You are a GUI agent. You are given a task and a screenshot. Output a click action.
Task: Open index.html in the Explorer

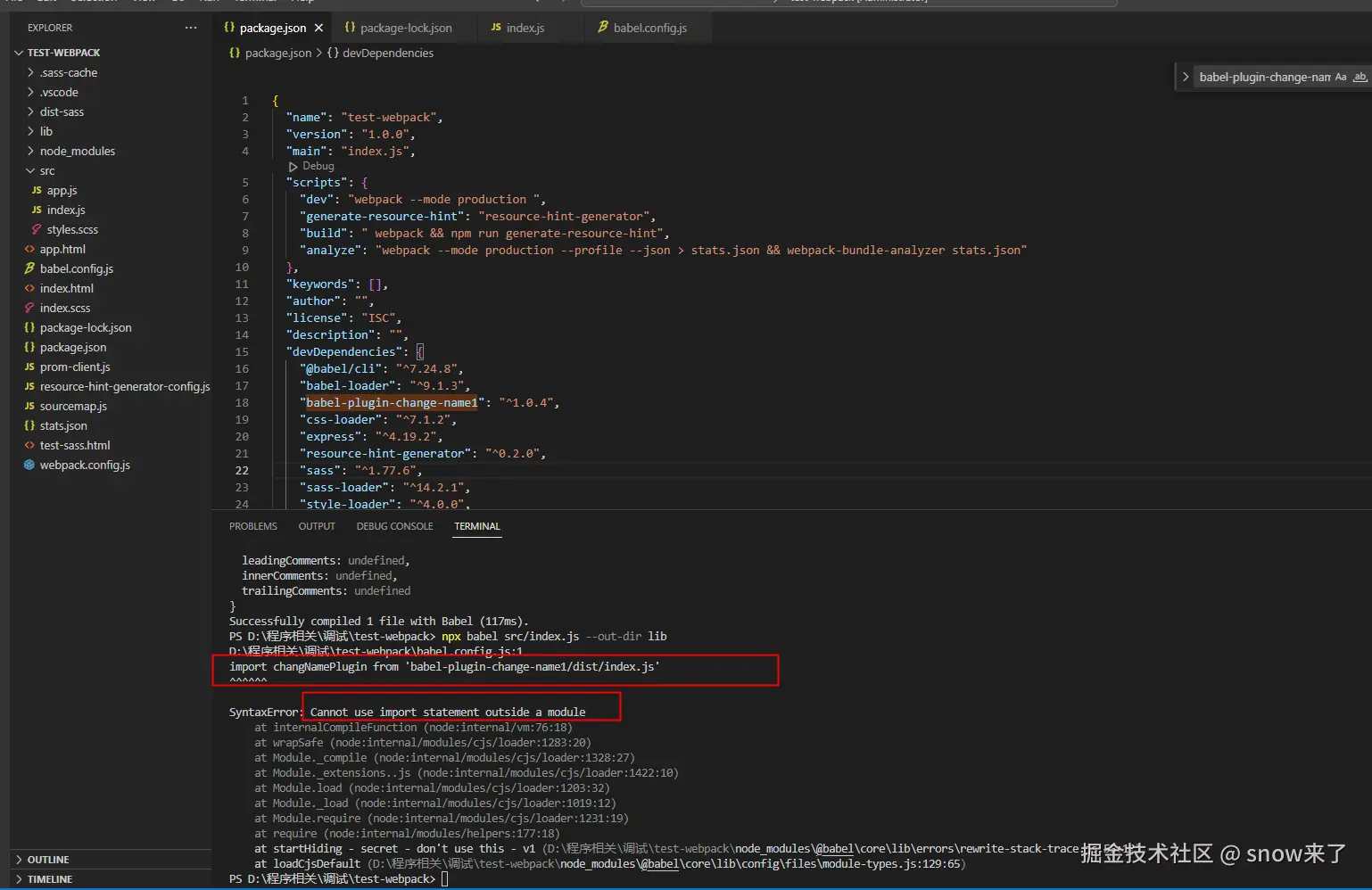click(x=67, y=288)
